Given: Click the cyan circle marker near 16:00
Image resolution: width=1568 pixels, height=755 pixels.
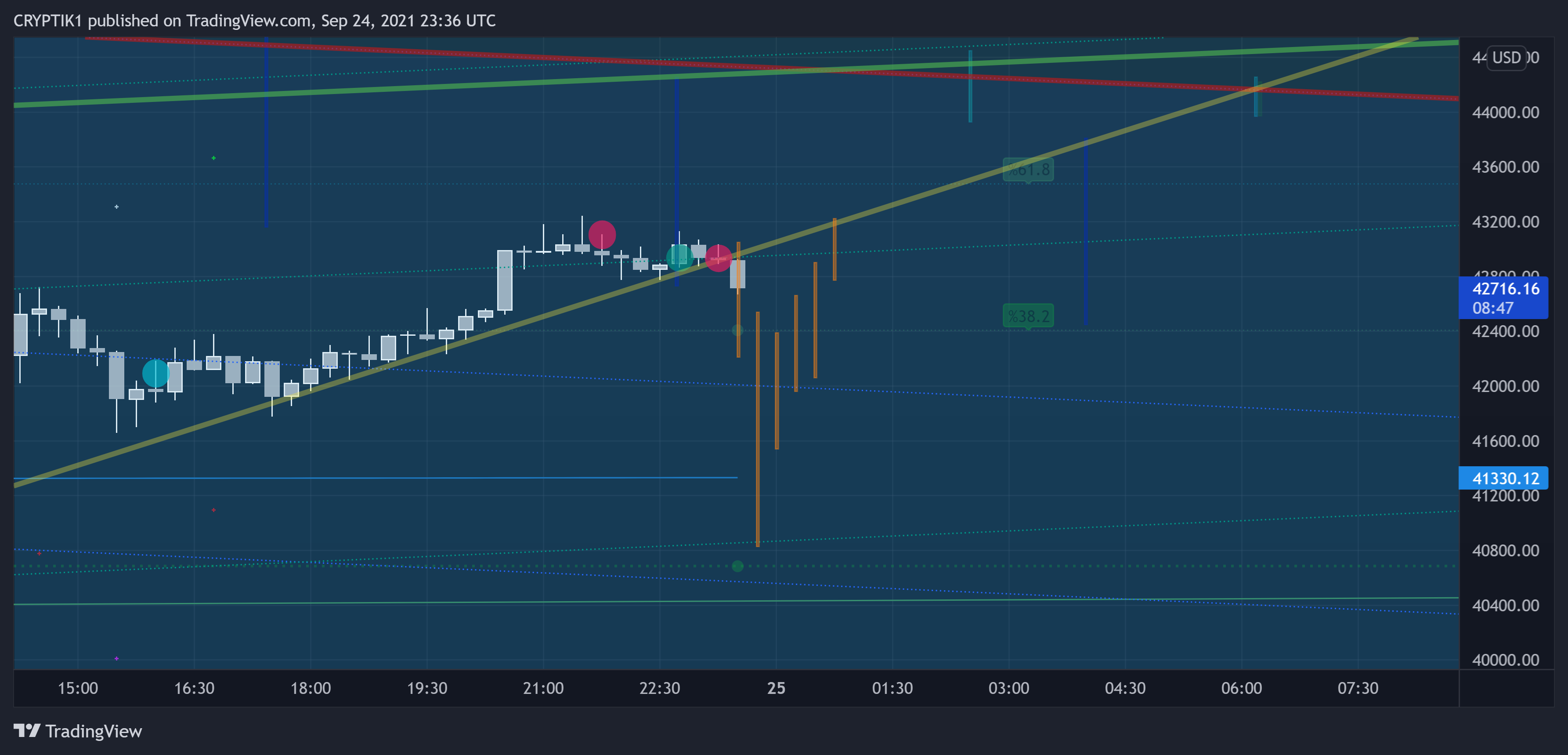Looking at the screenshot, I should [156, 373].
